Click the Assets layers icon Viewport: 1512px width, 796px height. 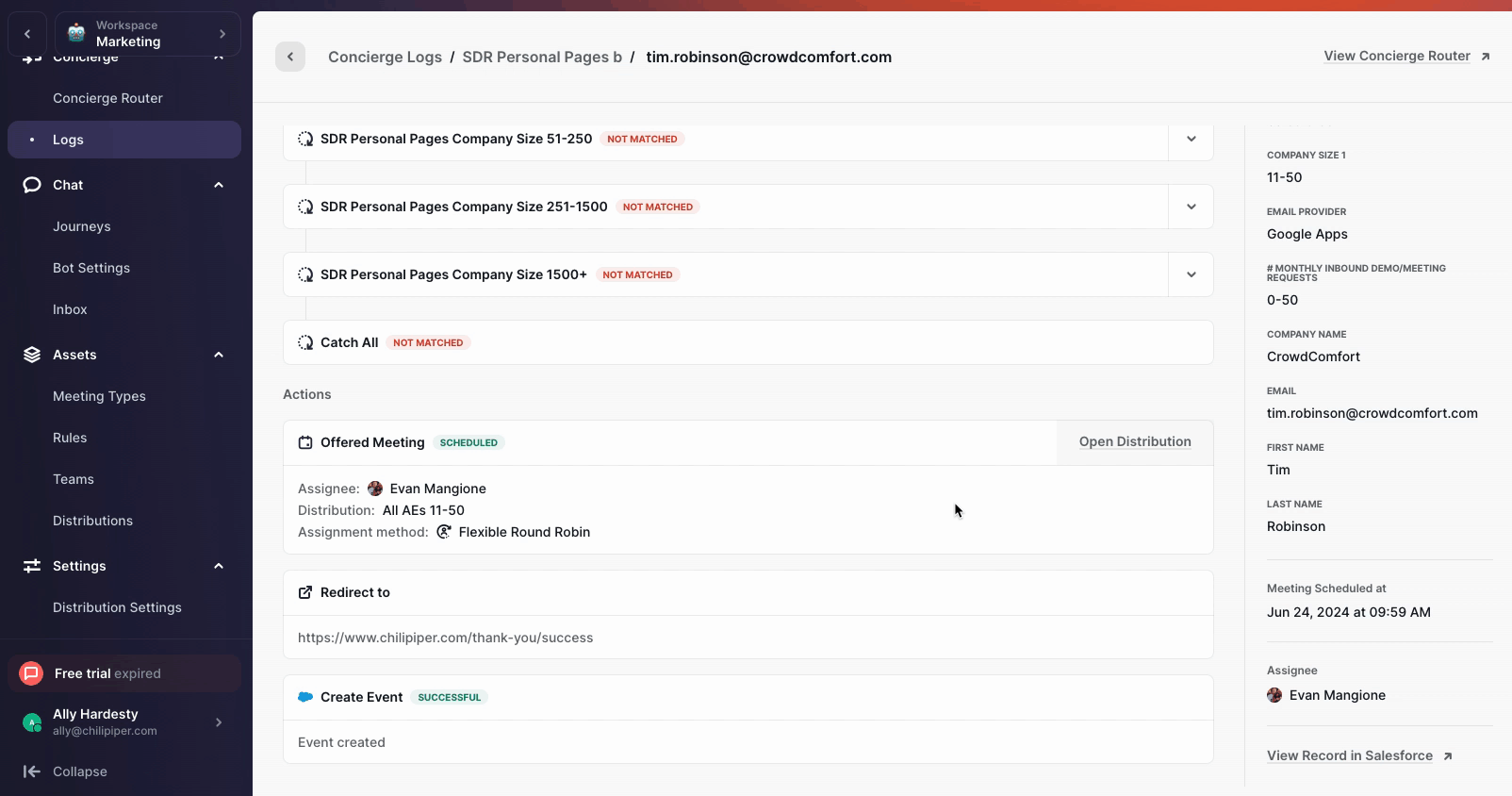(x=32, y=355)
